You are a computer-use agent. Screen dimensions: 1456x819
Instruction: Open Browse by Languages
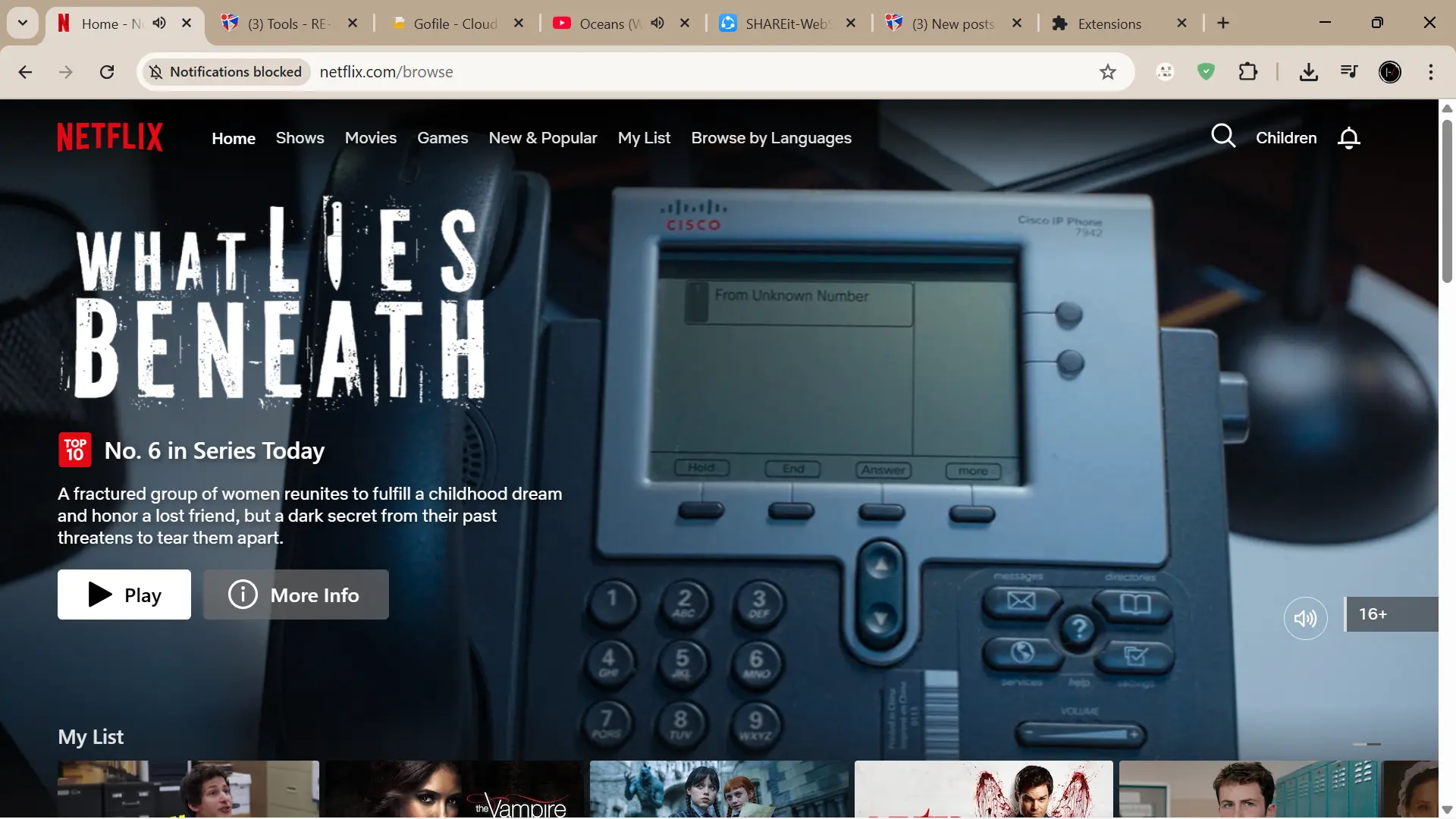[x=771, y=138]
